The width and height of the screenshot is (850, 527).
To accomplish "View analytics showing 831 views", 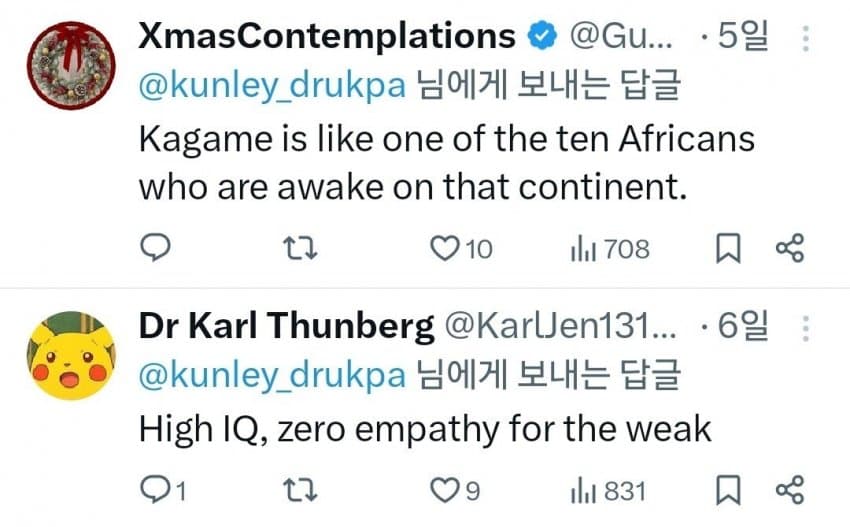I will pos(582,490).
